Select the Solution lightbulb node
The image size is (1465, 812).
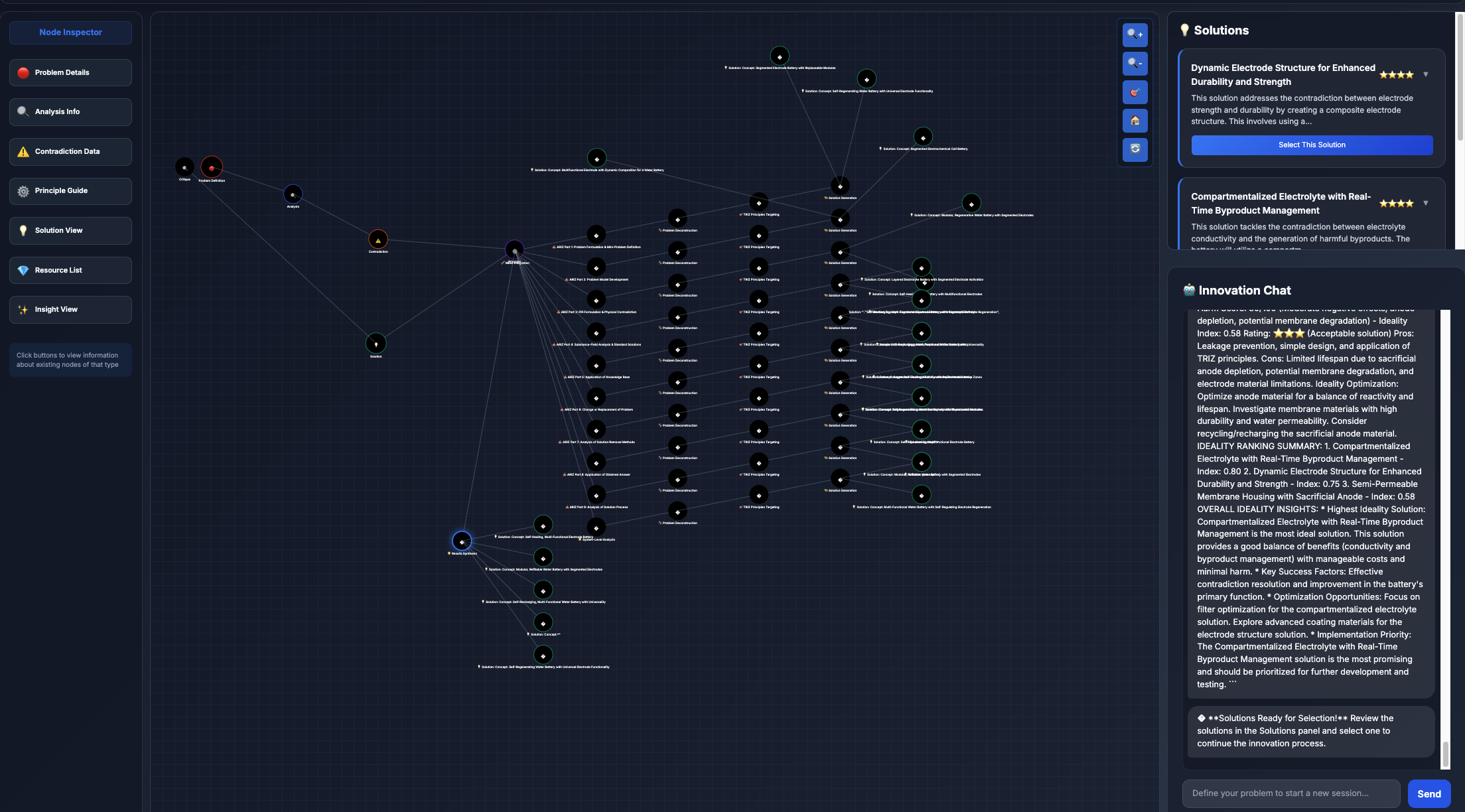pyautogui.click(x=376, y=344)
